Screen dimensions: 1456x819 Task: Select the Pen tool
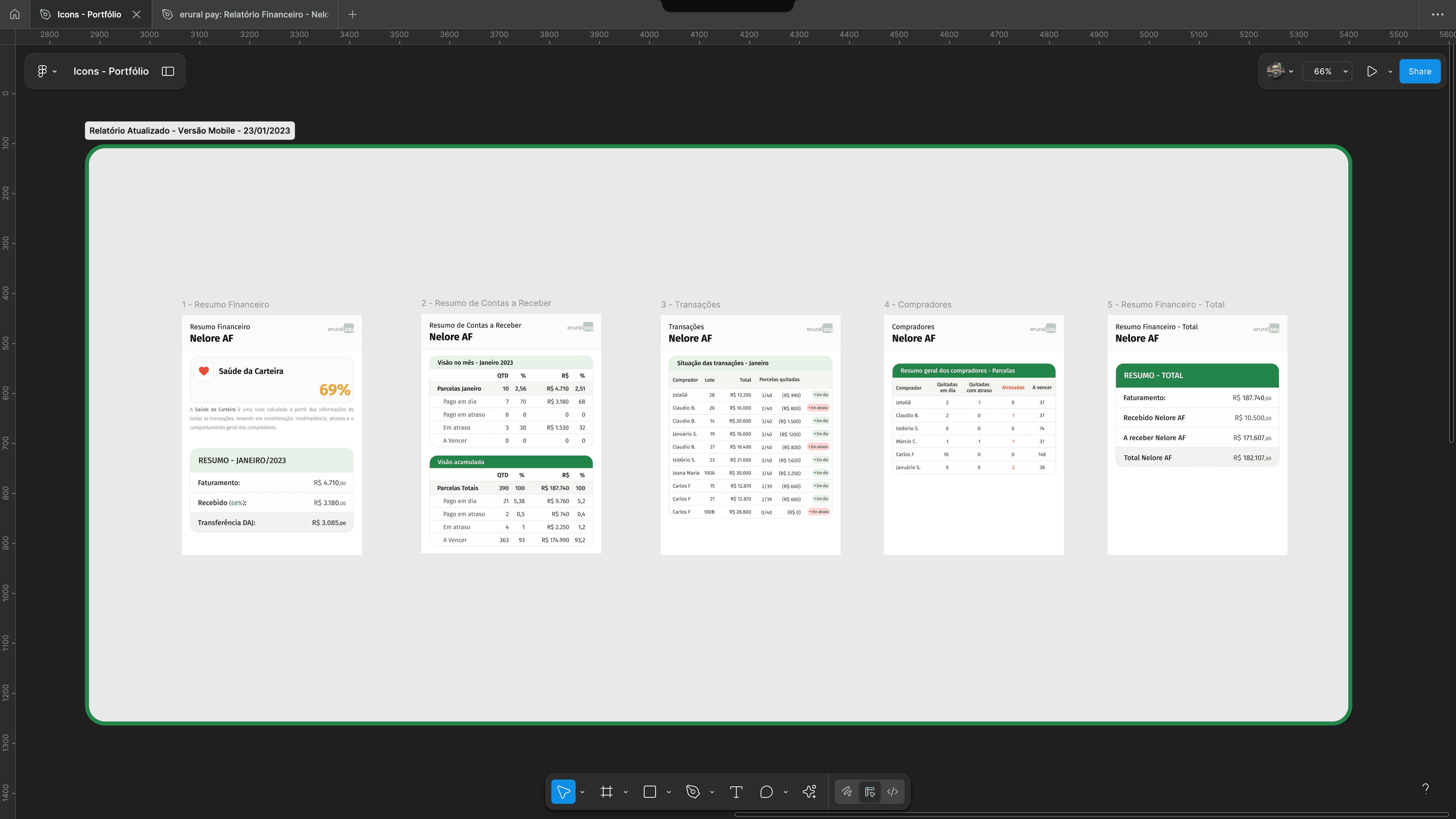click(x=692, y=791)
